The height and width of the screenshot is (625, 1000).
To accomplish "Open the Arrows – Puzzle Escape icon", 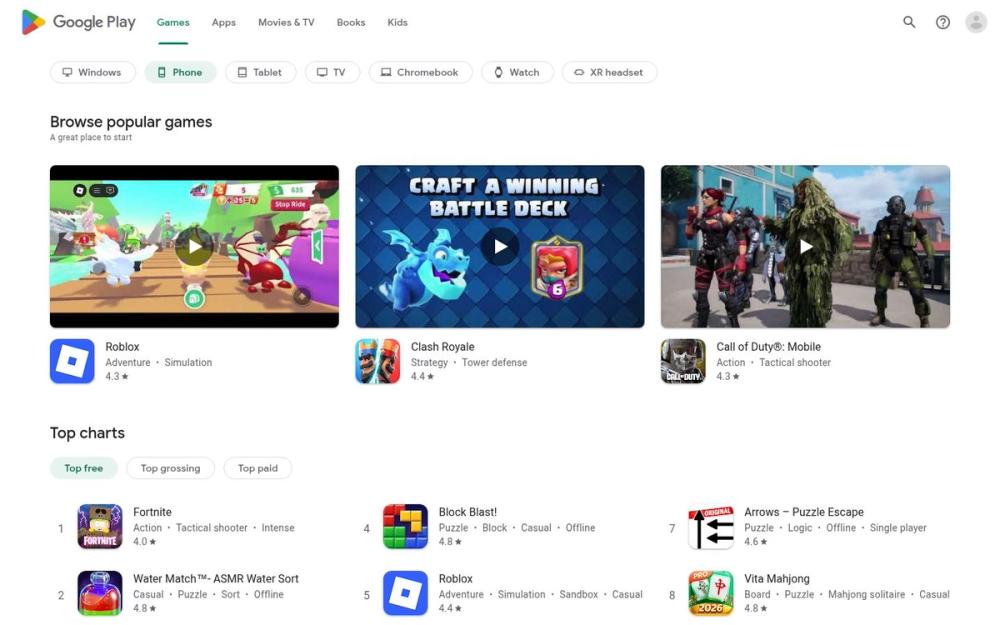I will click(710, 527).
